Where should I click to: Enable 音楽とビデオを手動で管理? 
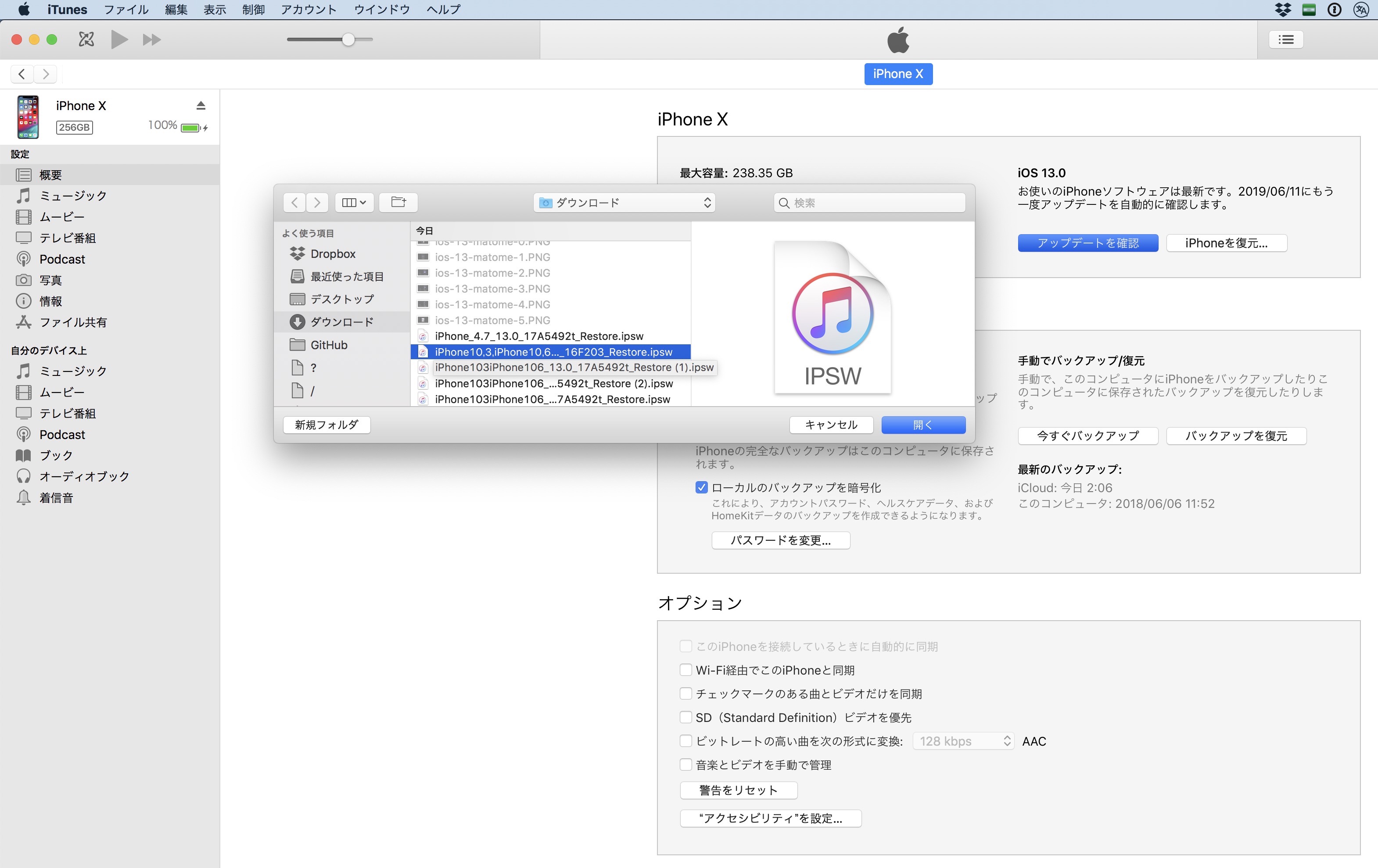pos(685,764)
